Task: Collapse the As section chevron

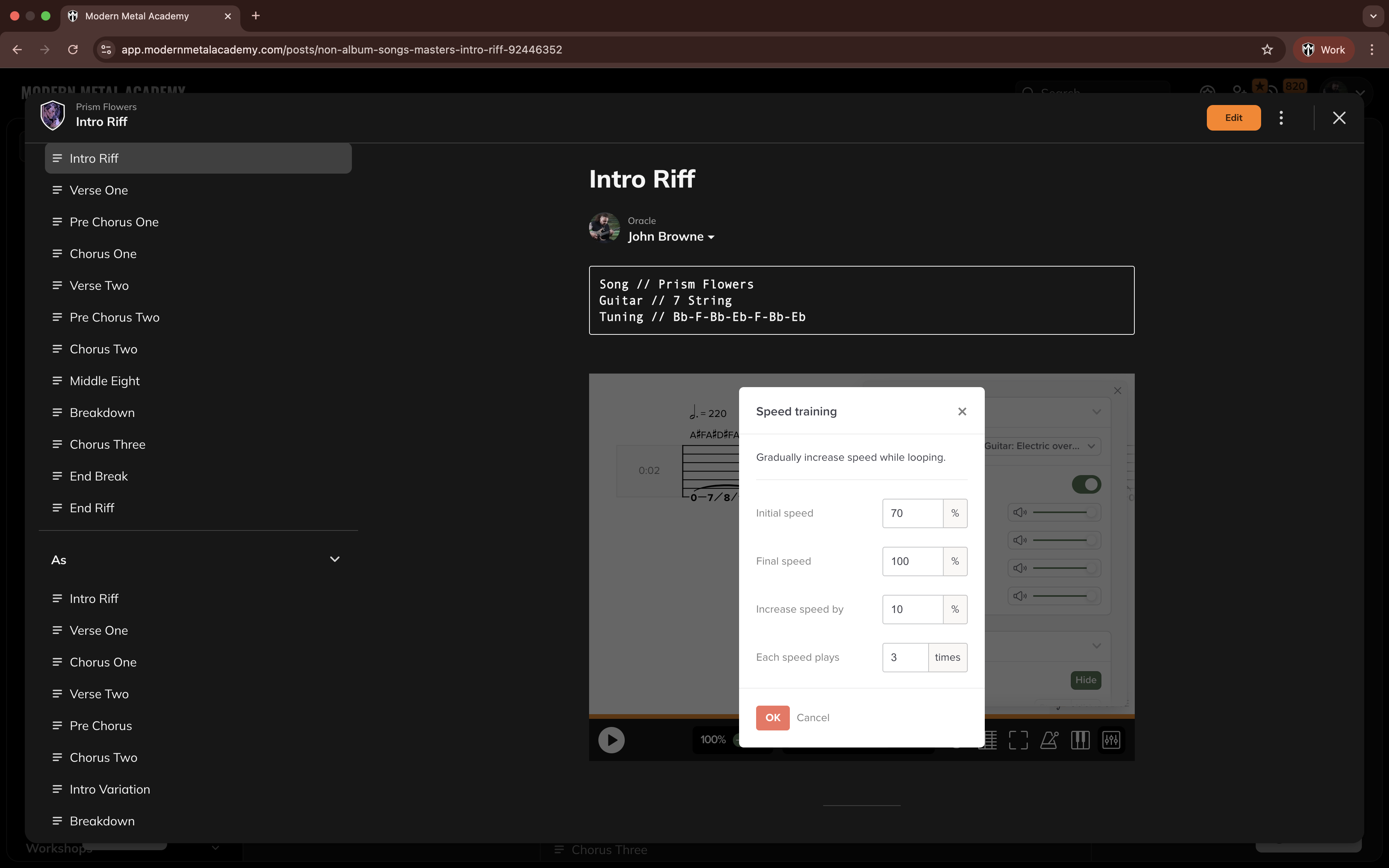Action: pyautogui.click(x=334, y=559)
